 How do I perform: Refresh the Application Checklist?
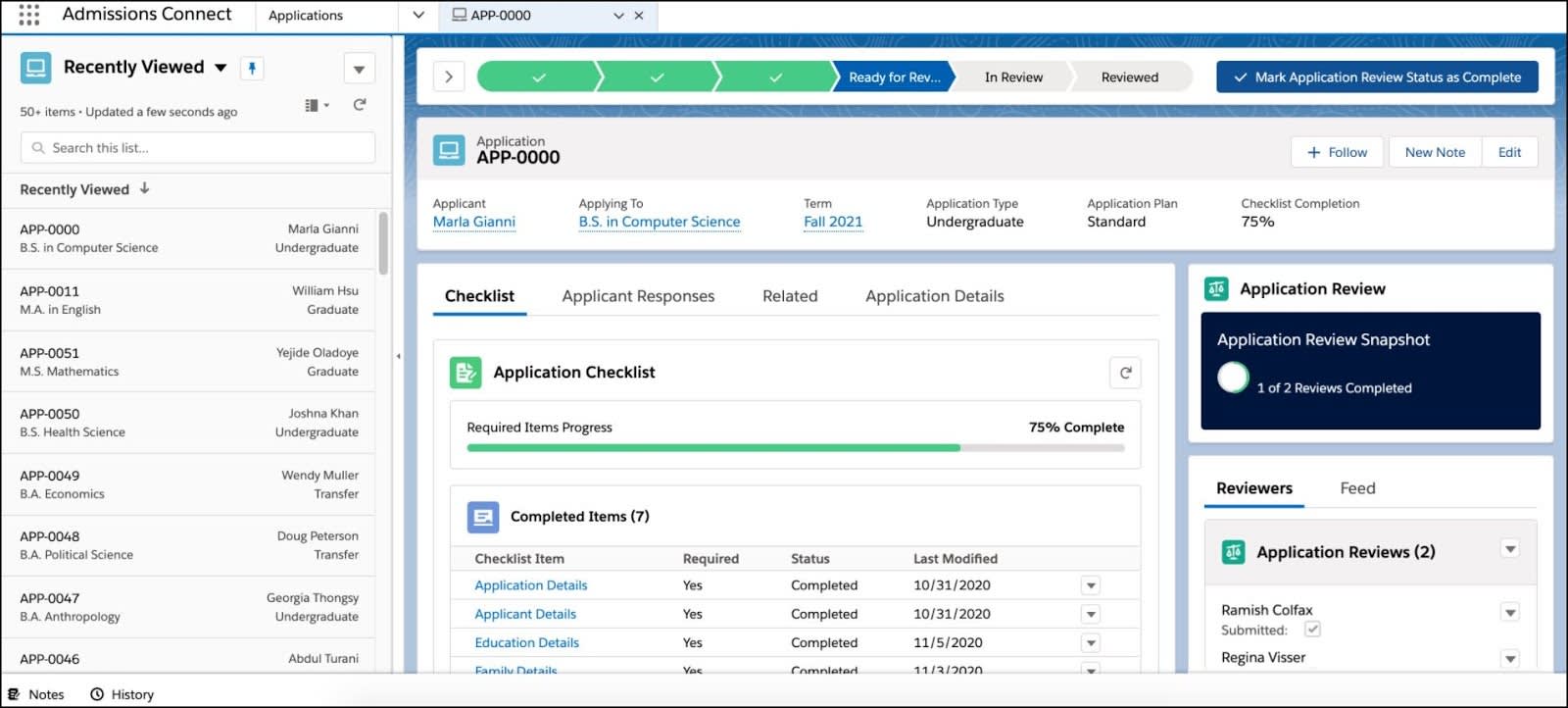tap(1125, 373)
